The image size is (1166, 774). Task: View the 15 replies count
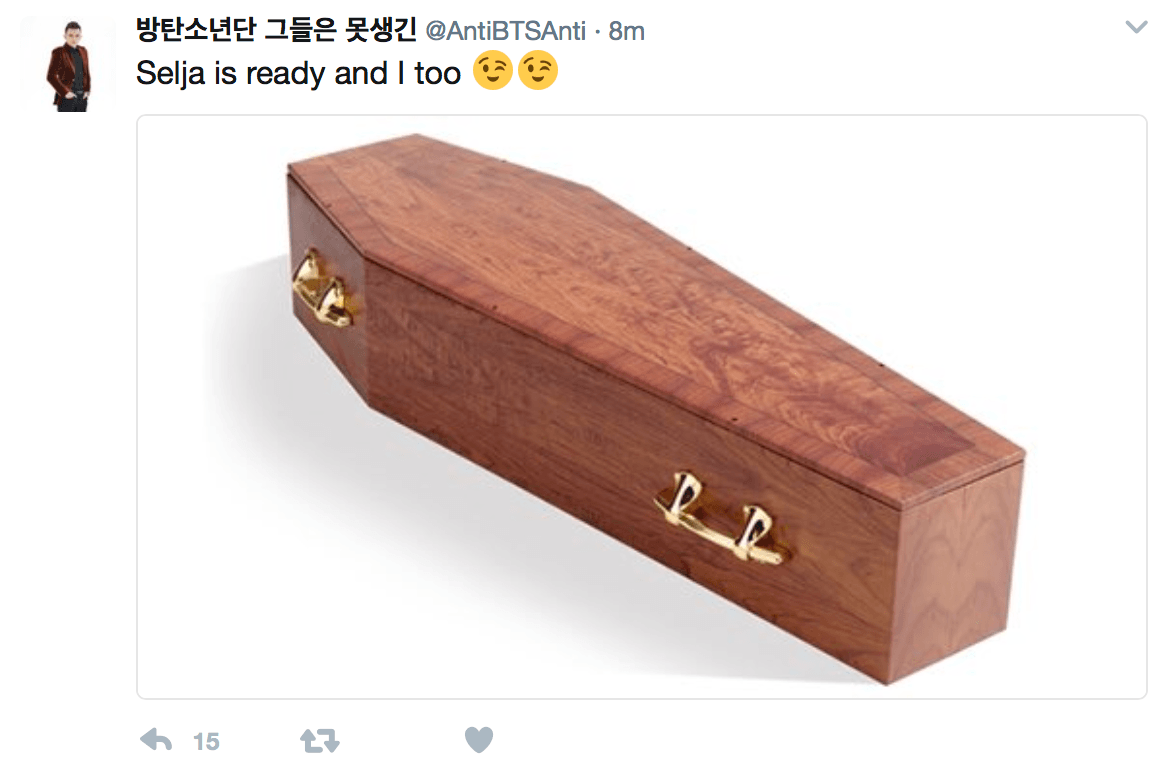(x=206, y=741)
